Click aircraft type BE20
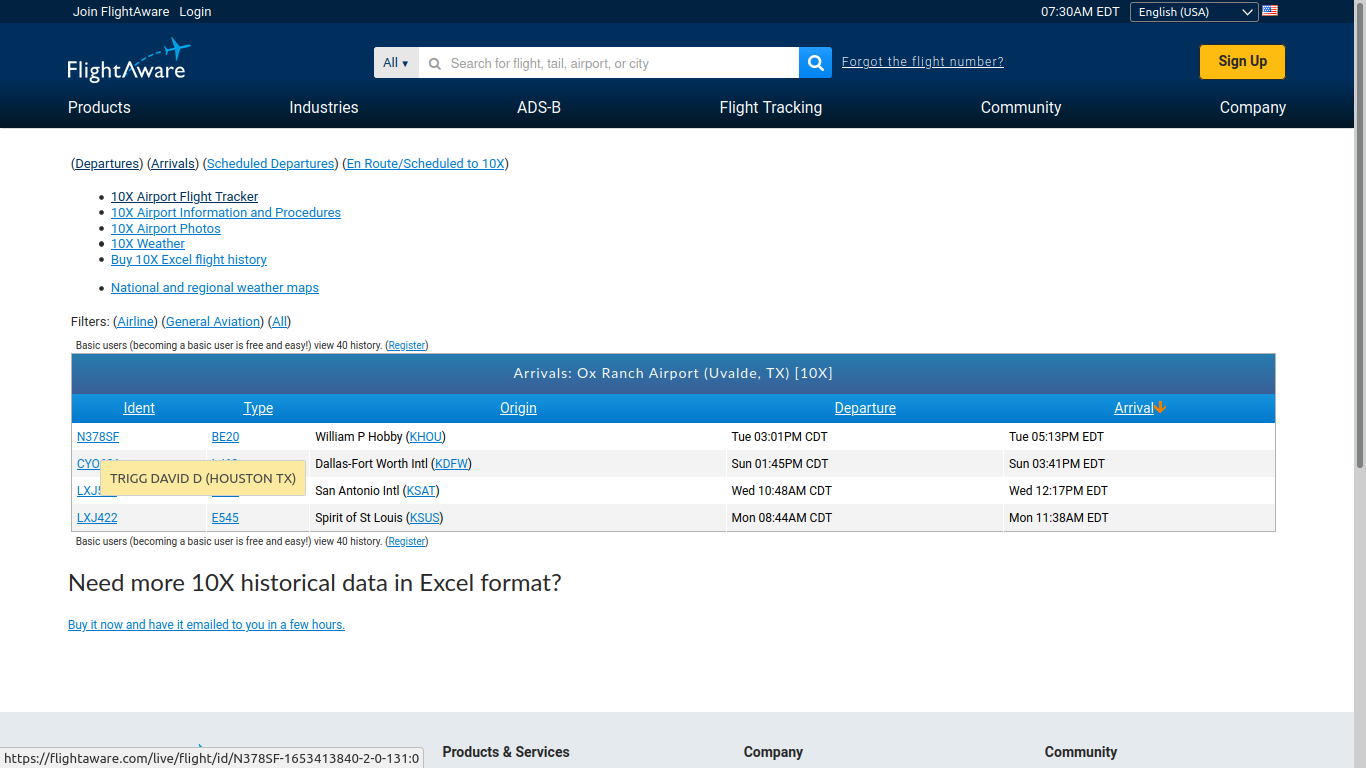The height and width of the screenshot is (768, 1366). pyautogui.click(x=225, y=437)
